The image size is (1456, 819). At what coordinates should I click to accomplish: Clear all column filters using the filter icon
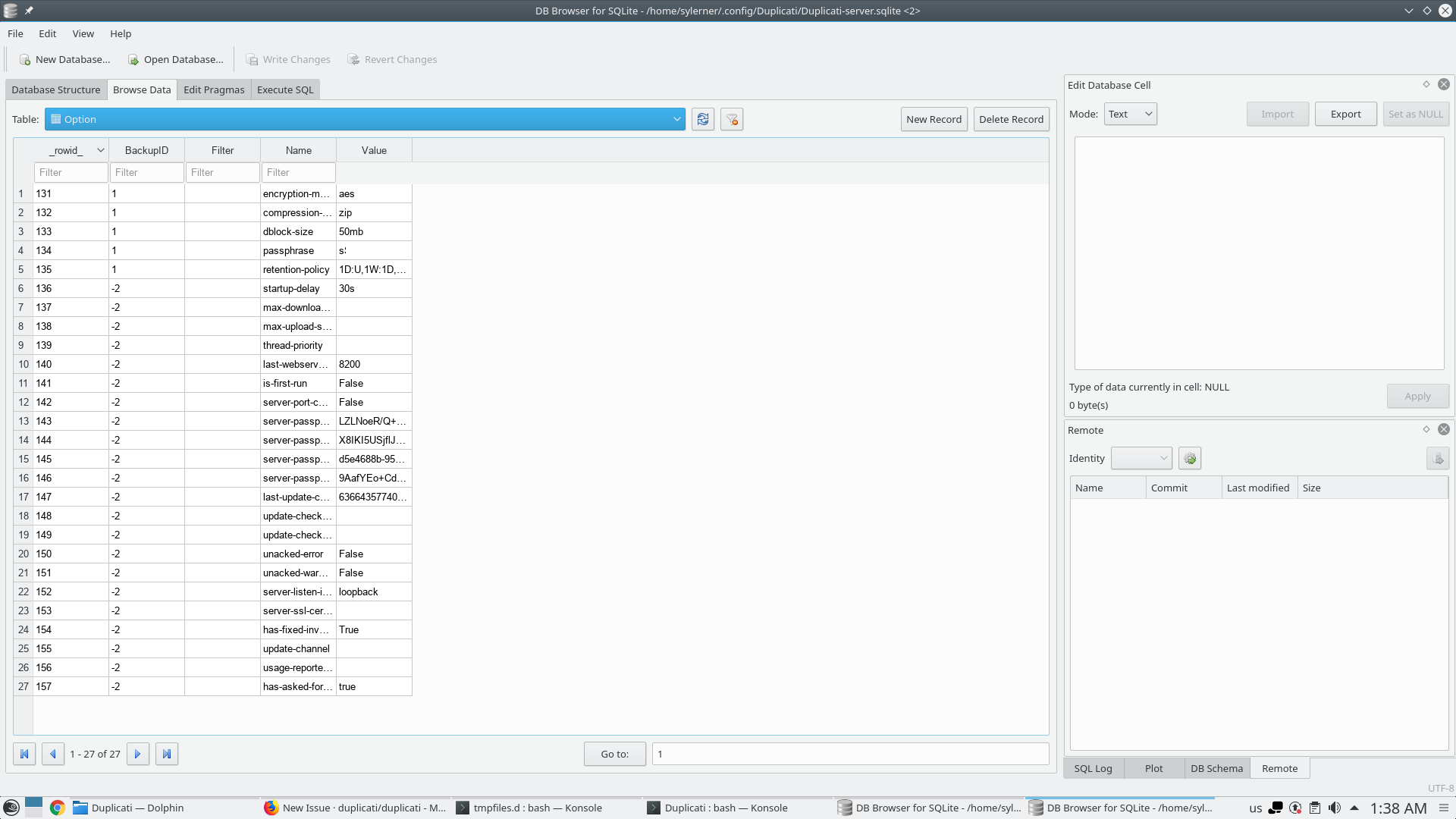(730, 119)
